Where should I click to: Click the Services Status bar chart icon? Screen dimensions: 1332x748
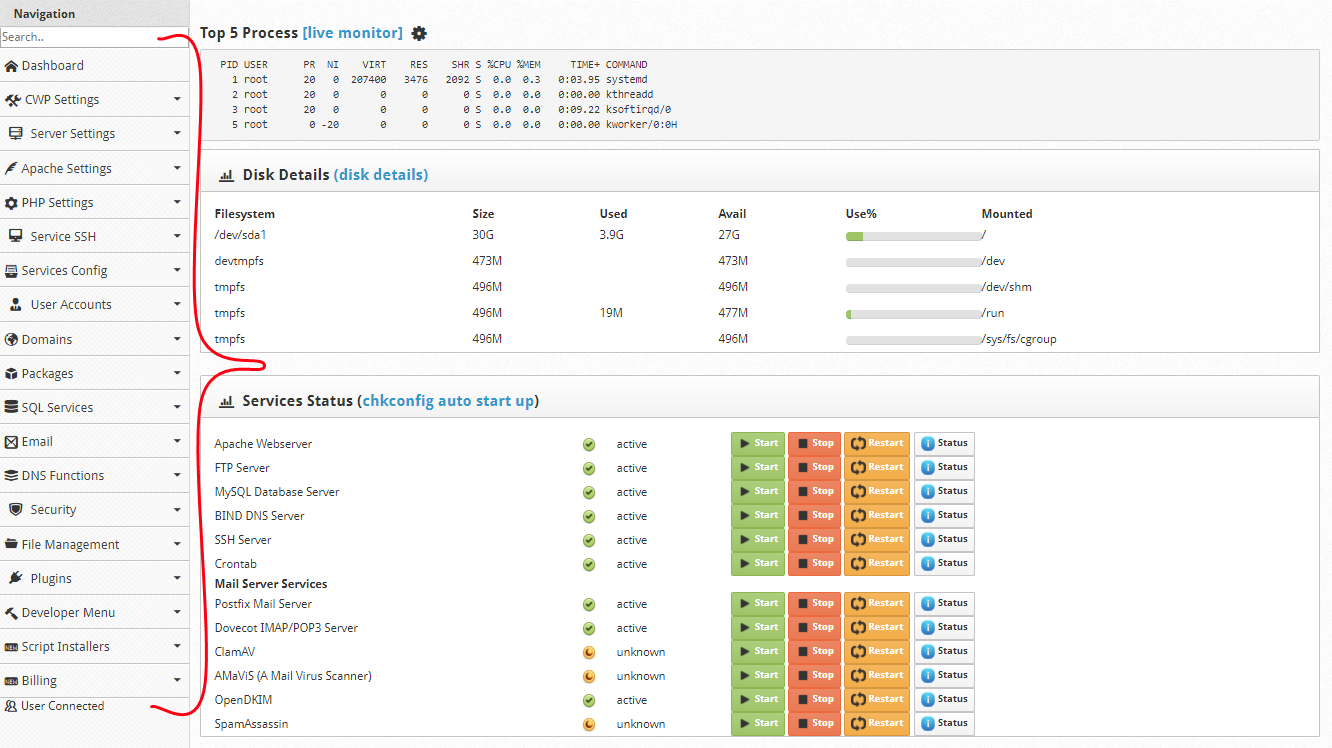[226, 401]
